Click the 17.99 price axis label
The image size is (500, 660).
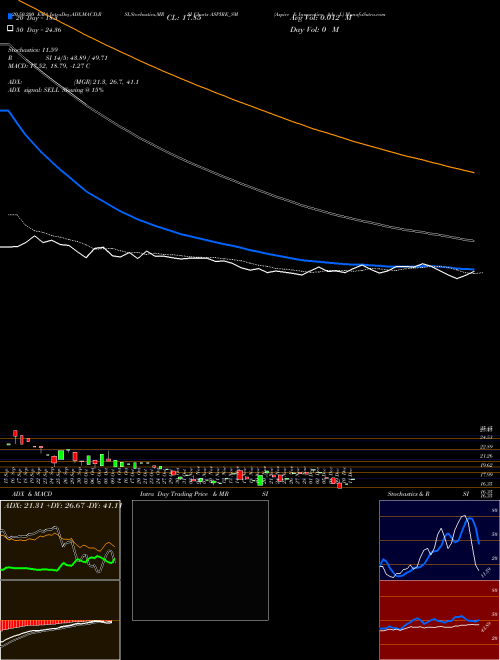487,475
